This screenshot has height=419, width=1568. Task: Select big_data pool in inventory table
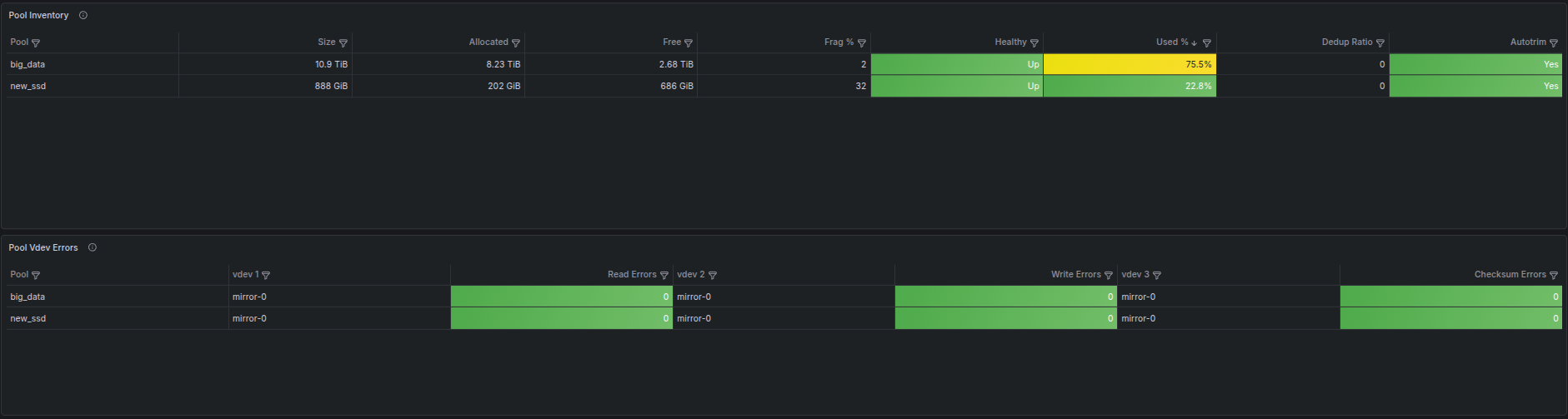pyautogui.click(x=28, y=64)
